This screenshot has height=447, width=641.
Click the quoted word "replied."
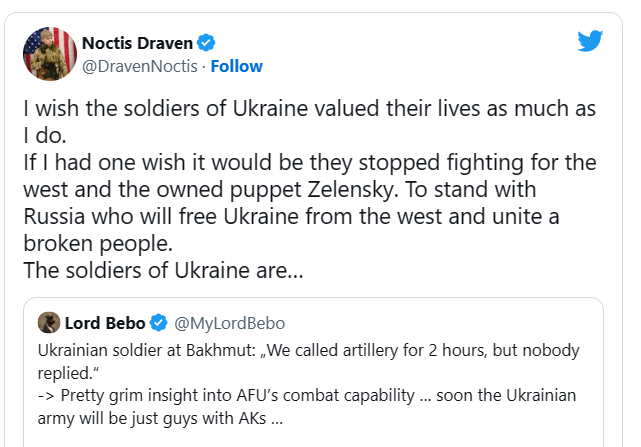coord(68,373)
